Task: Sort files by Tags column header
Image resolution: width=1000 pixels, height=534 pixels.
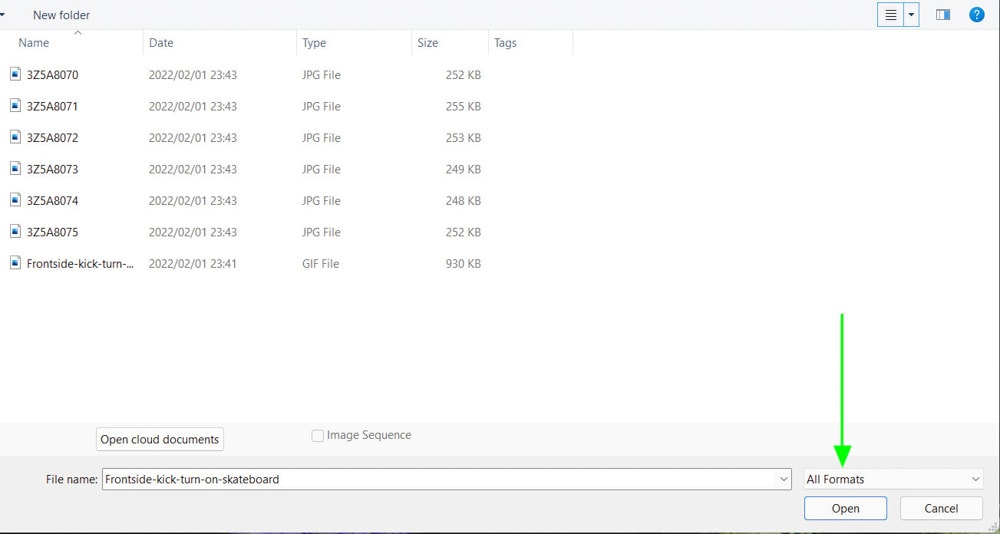Action: click(505, 43)
